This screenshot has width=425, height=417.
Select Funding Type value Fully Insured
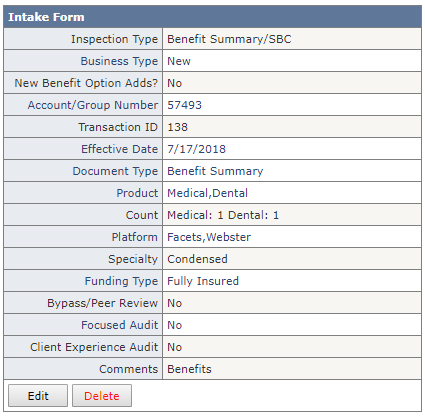coord(203,281)
